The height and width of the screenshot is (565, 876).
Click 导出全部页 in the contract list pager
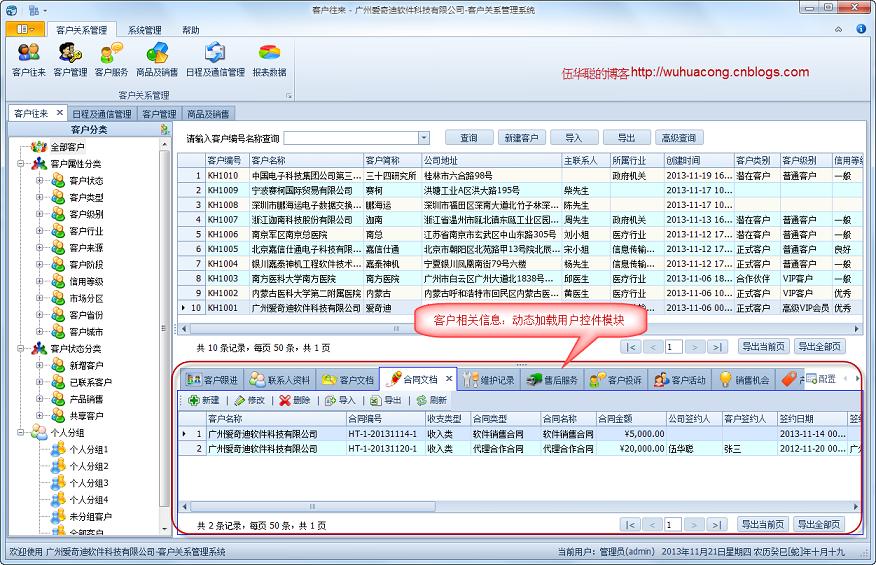pyautogui.click(x=818, y=524)
